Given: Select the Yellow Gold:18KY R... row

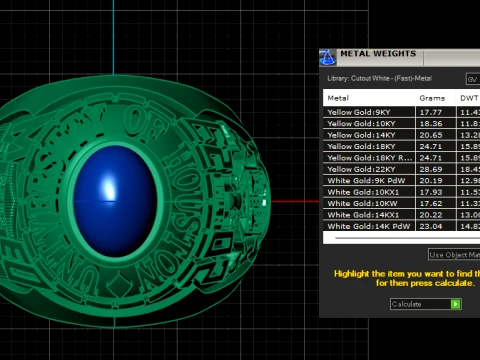Looking at the screenshot, I should [401, 158].
